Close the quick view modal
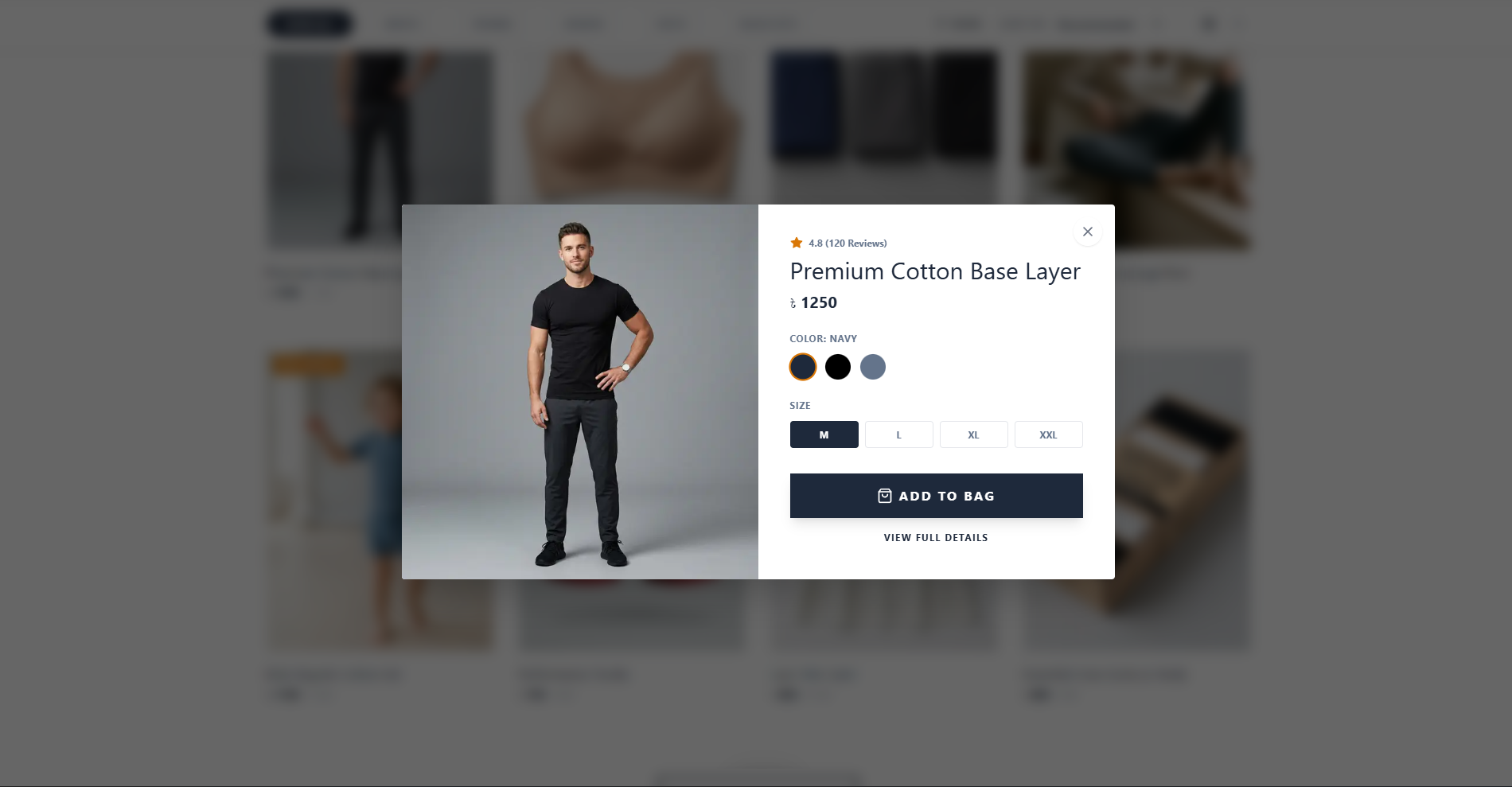The image size is (1512, 787). (1087, 232)
